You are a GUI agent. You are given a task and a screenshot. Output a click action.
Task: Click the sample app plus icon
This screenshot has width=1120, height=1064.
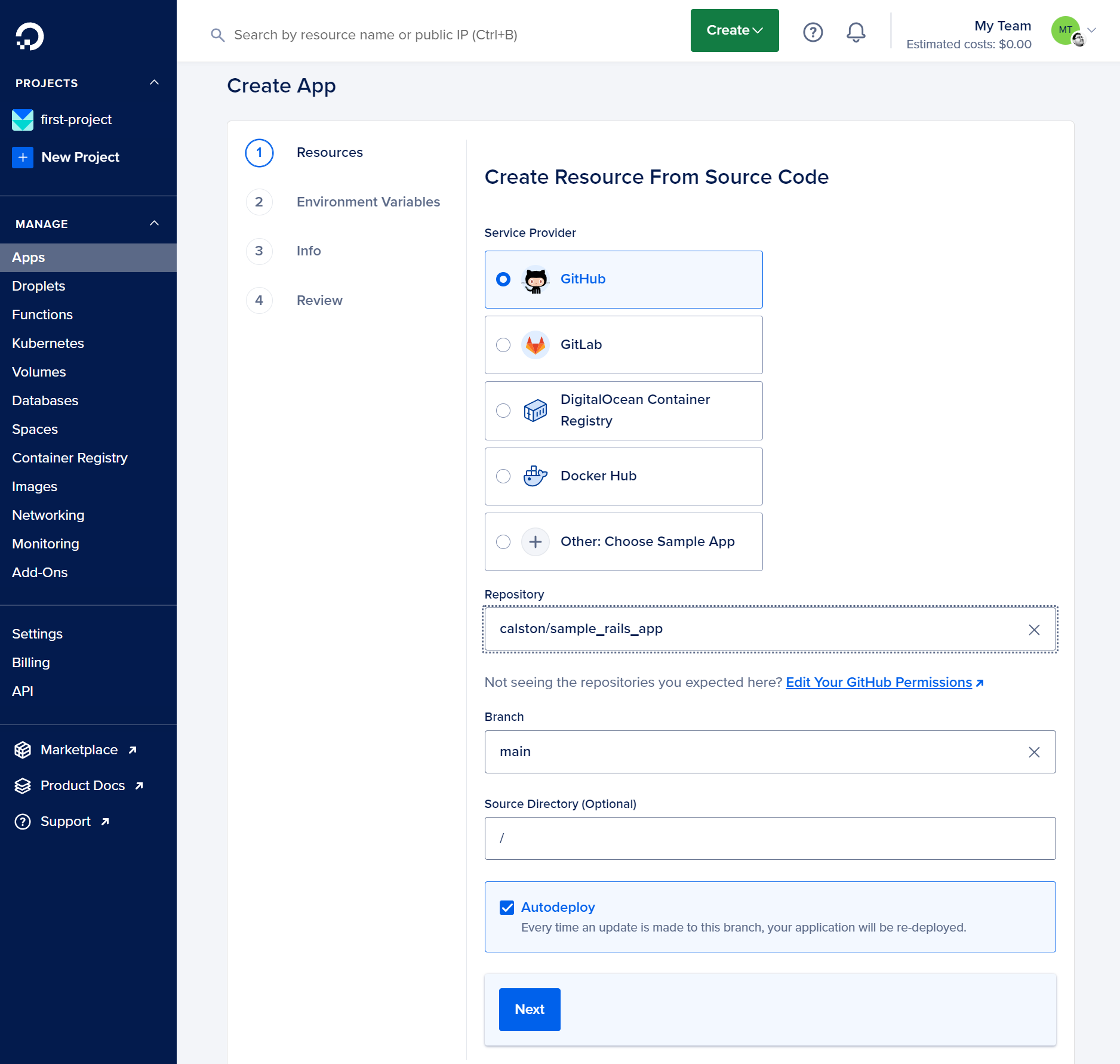point(536,542)
